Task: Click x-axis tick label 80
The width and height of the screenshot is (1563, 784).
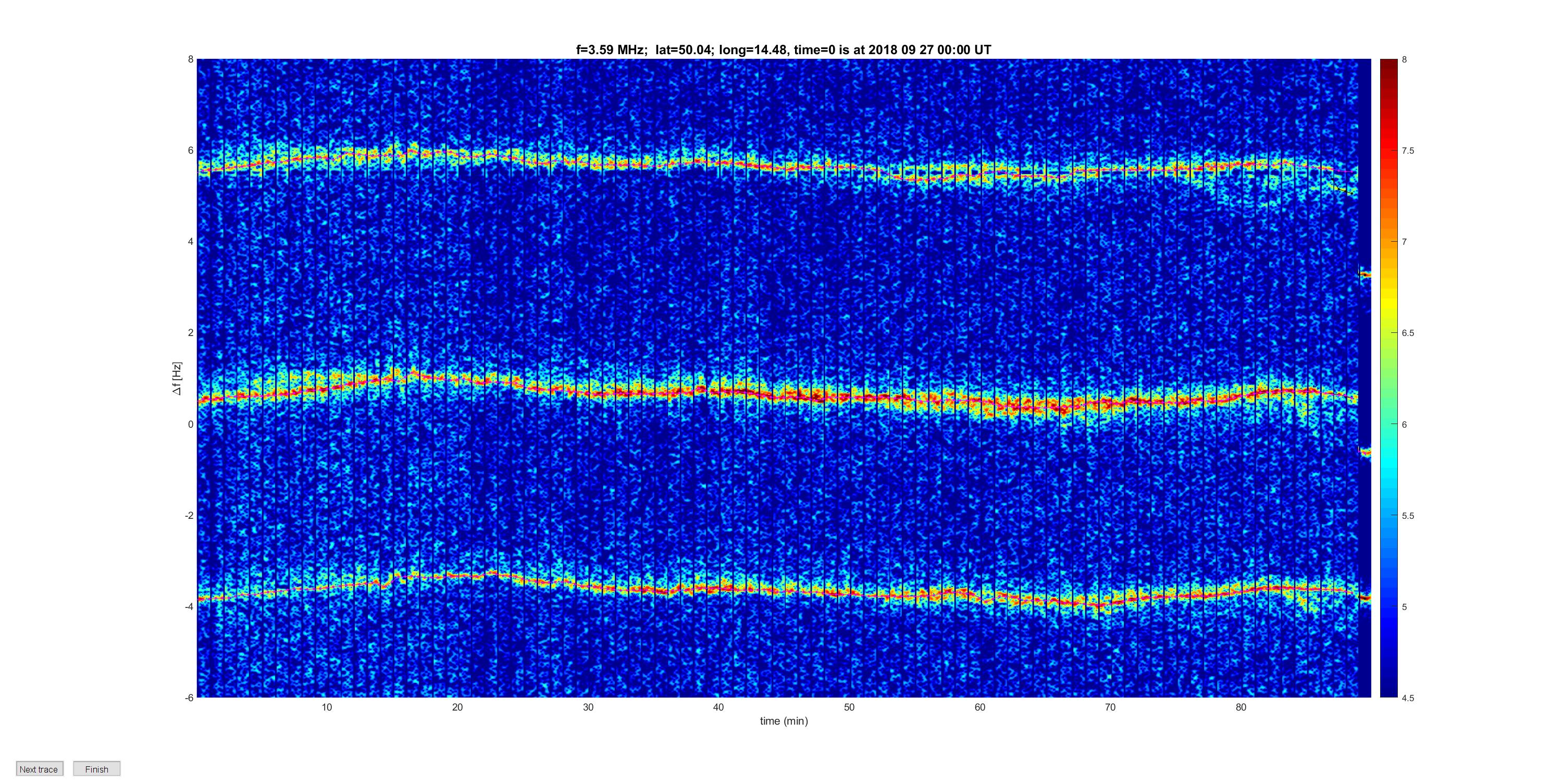Action: (1241, 707)
